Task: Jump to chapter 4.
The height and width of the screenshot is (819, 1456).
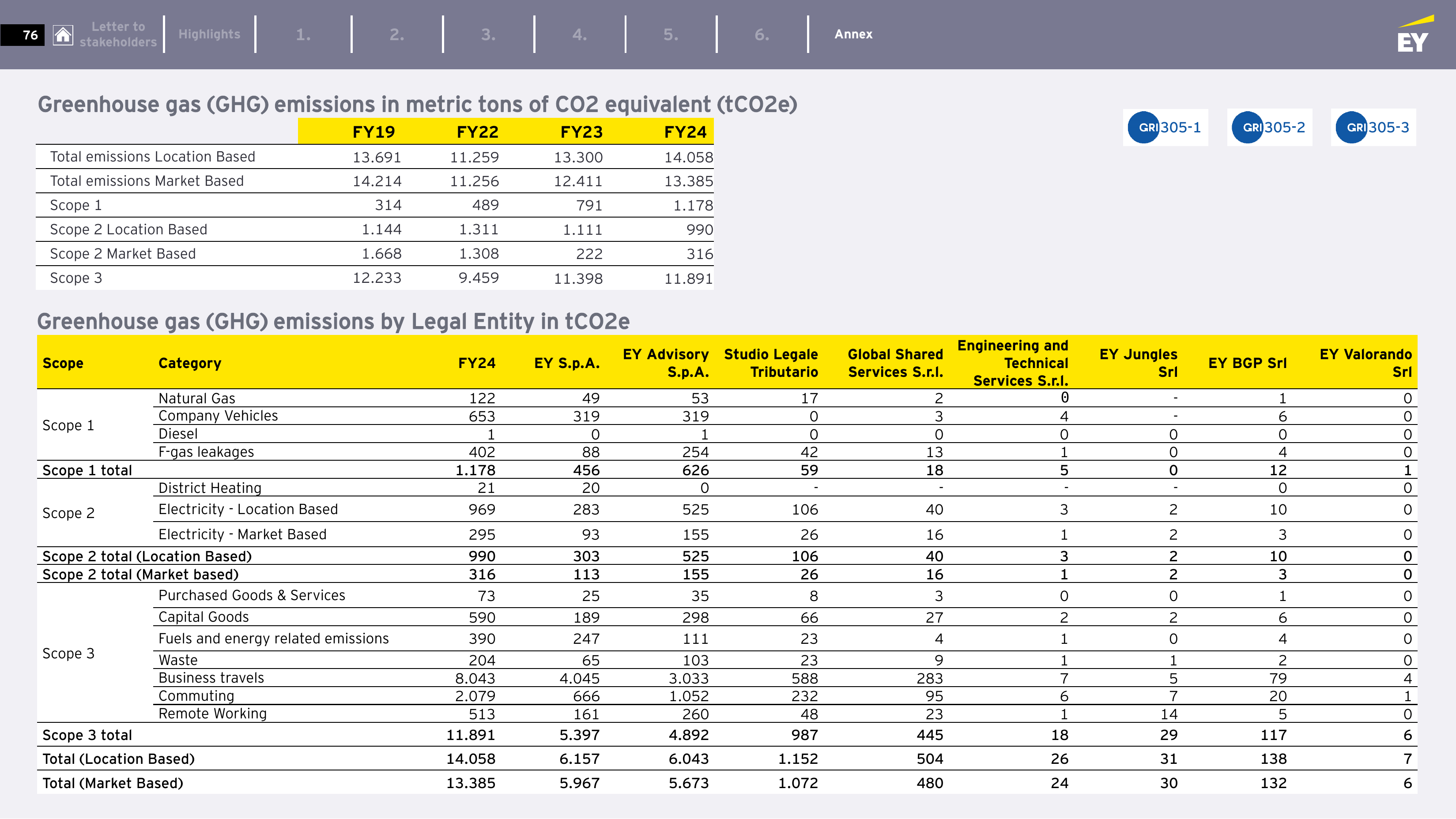Action: [579, 35]
